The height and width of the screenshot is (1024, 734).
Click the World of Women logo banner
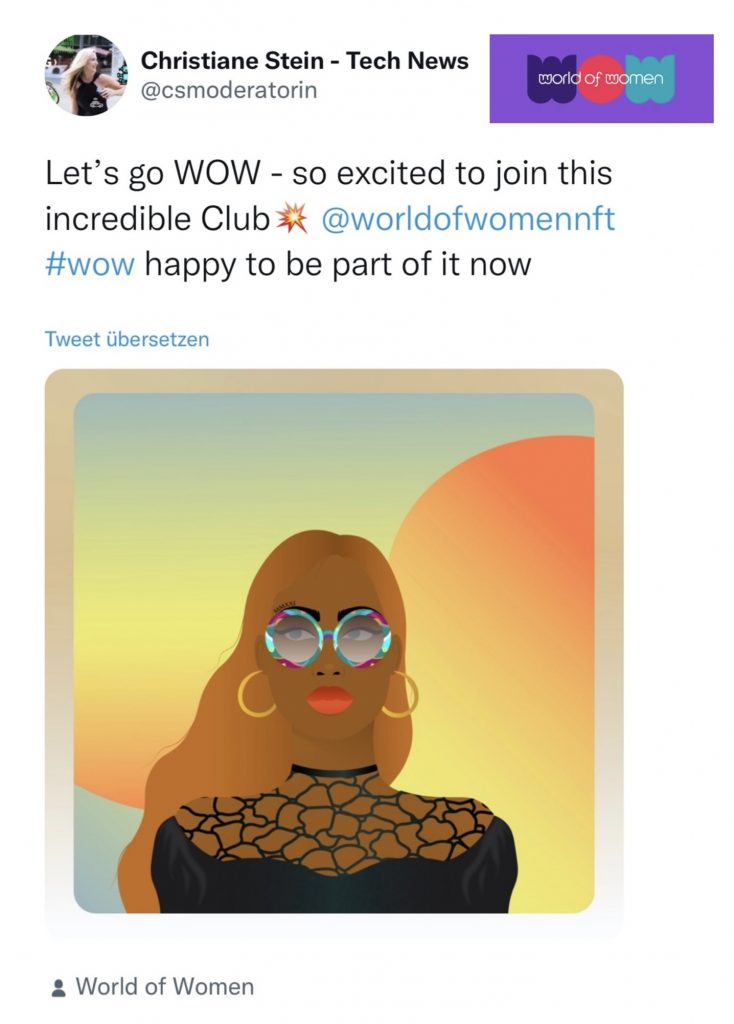(x=601, y=78)
